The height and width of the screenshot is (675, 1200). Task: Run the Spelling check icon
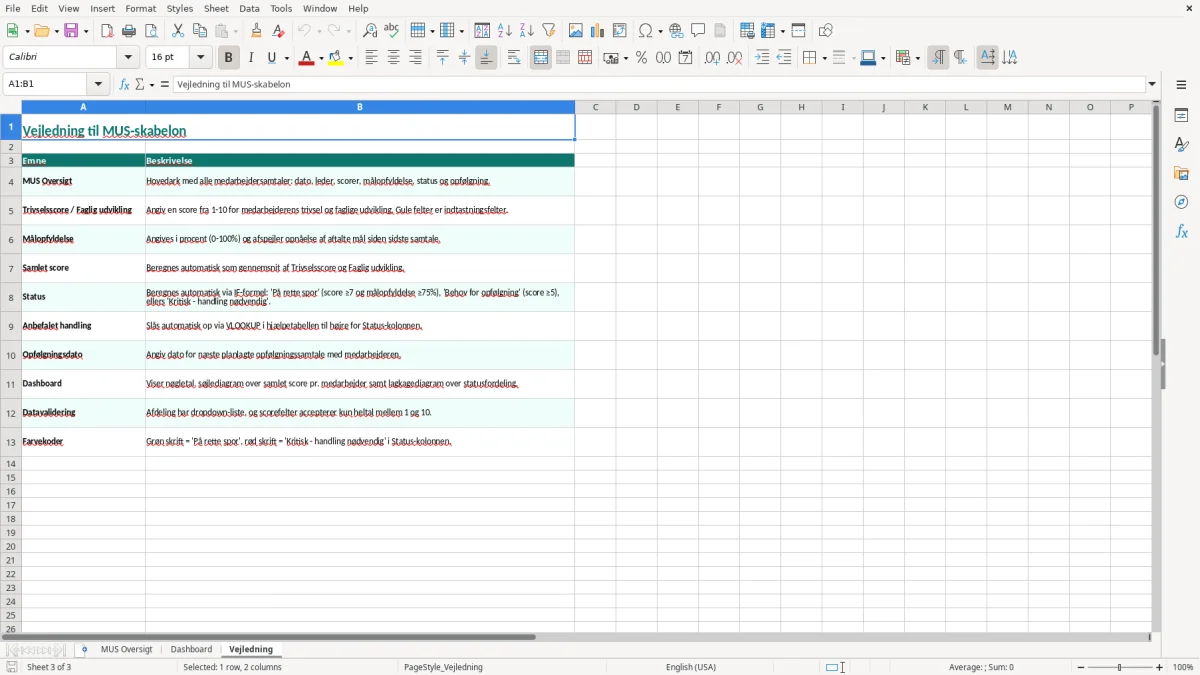tap(392, 31)
